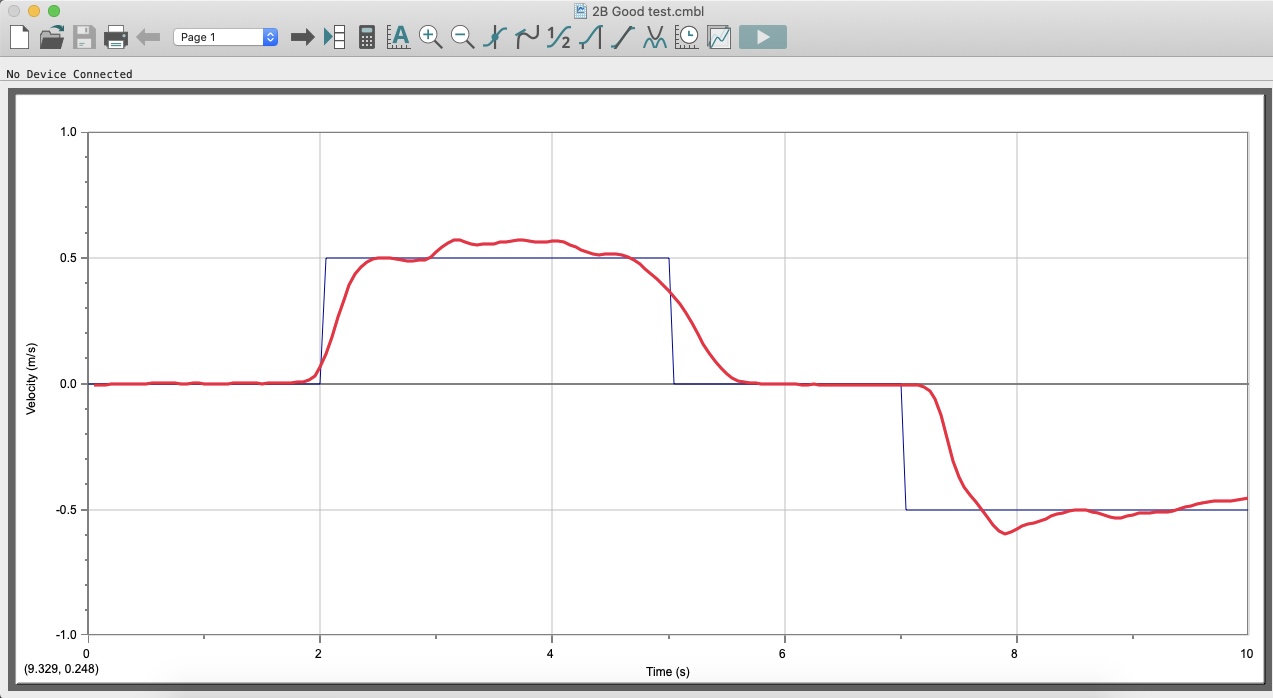Autoscale the graph with the A icon
This screenshot has height=698, width=1273.
click(398, 38)
